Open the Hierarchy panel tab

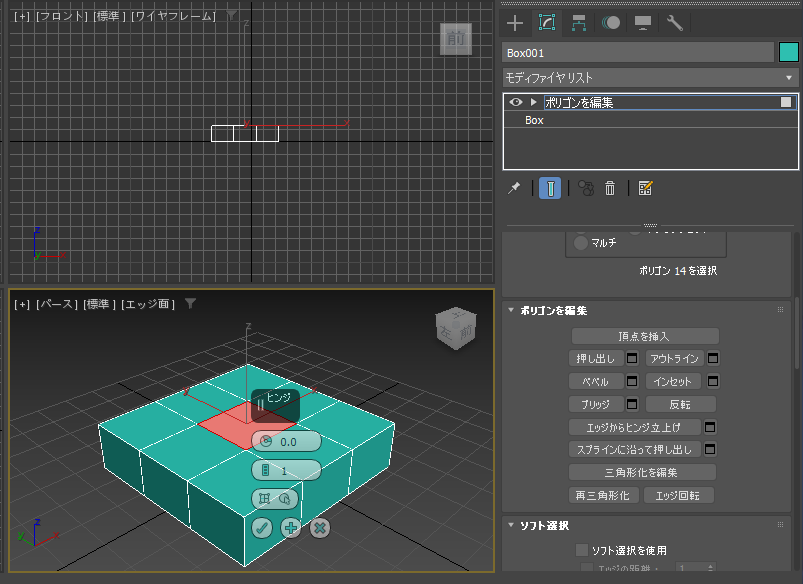click(579, 23)
